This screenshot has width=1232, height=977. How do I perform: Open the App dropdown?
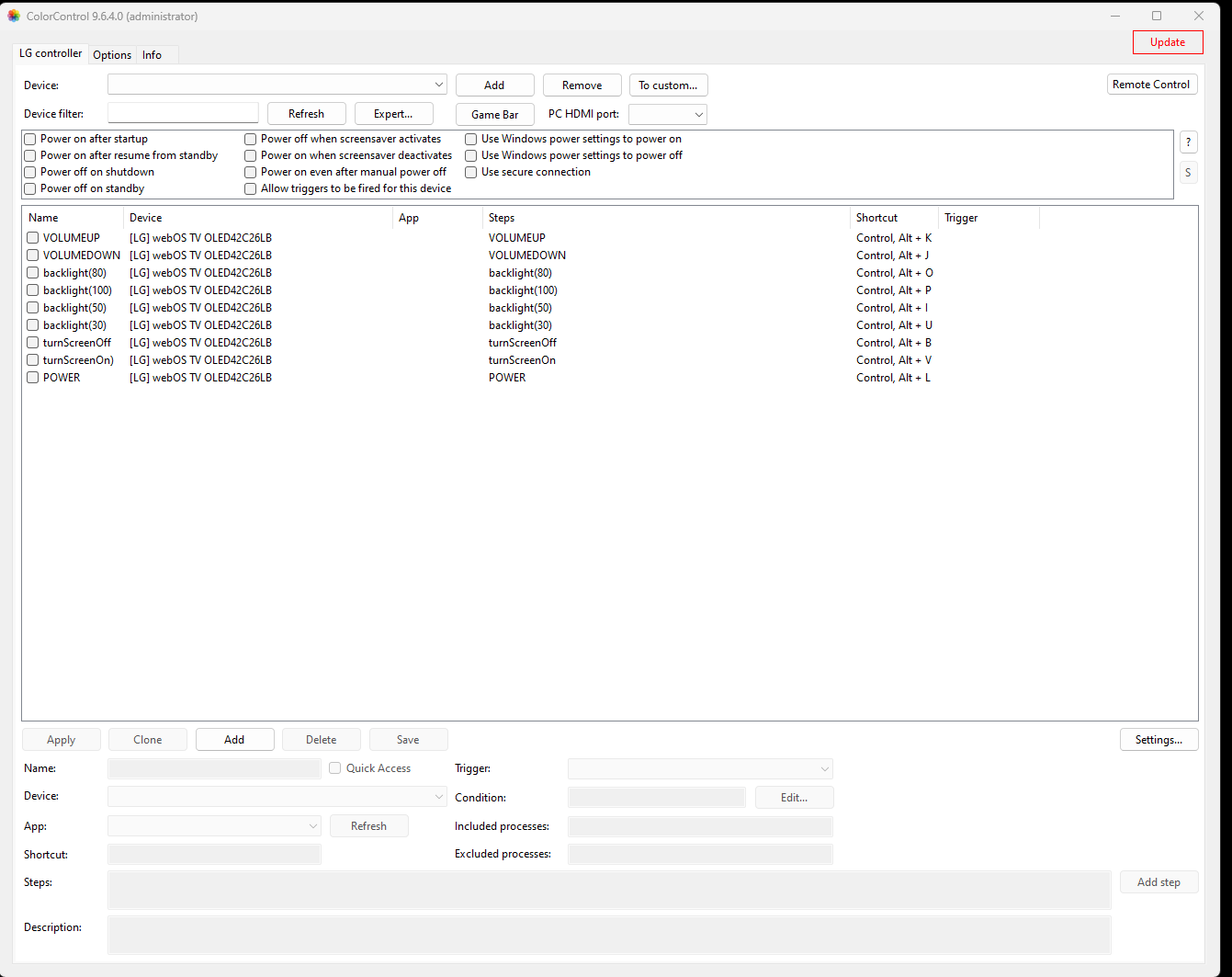tap(214, 826)
